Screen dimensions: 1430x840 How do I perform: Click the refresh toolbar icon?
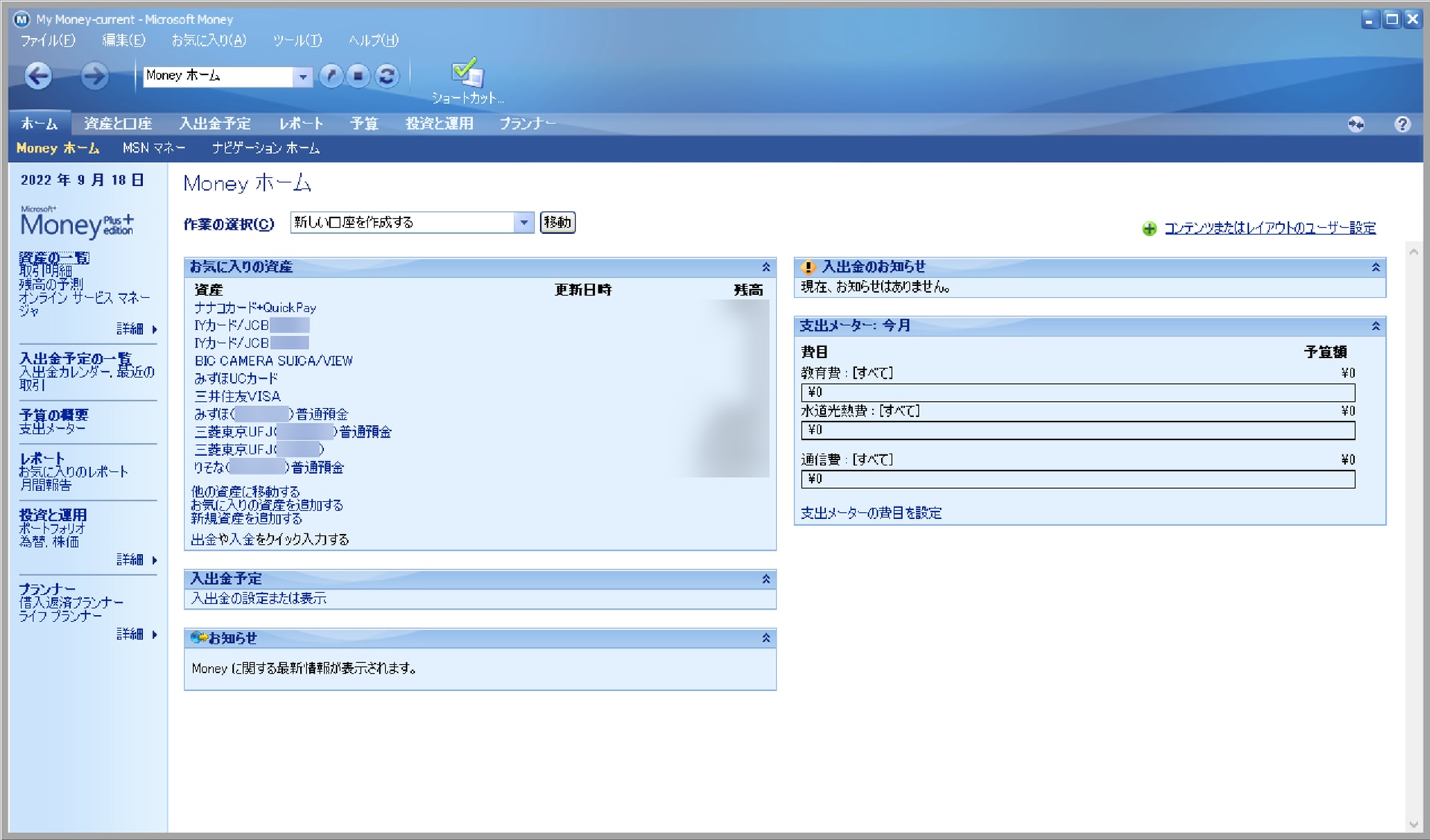point(387,75)
